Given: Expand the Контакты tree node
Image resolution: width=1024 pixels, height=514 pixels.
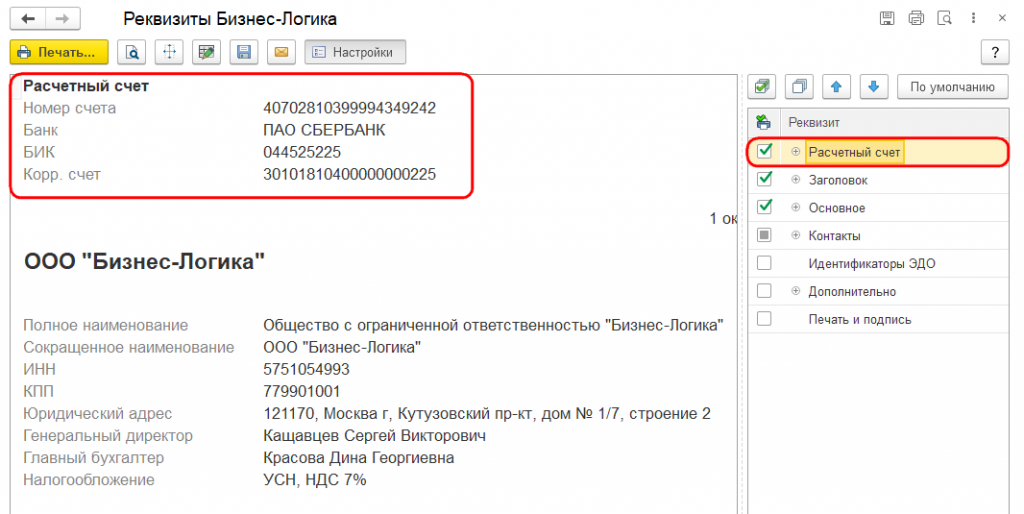Looking at the screenshot, I should pyautogui.click(x=795, y=235).
